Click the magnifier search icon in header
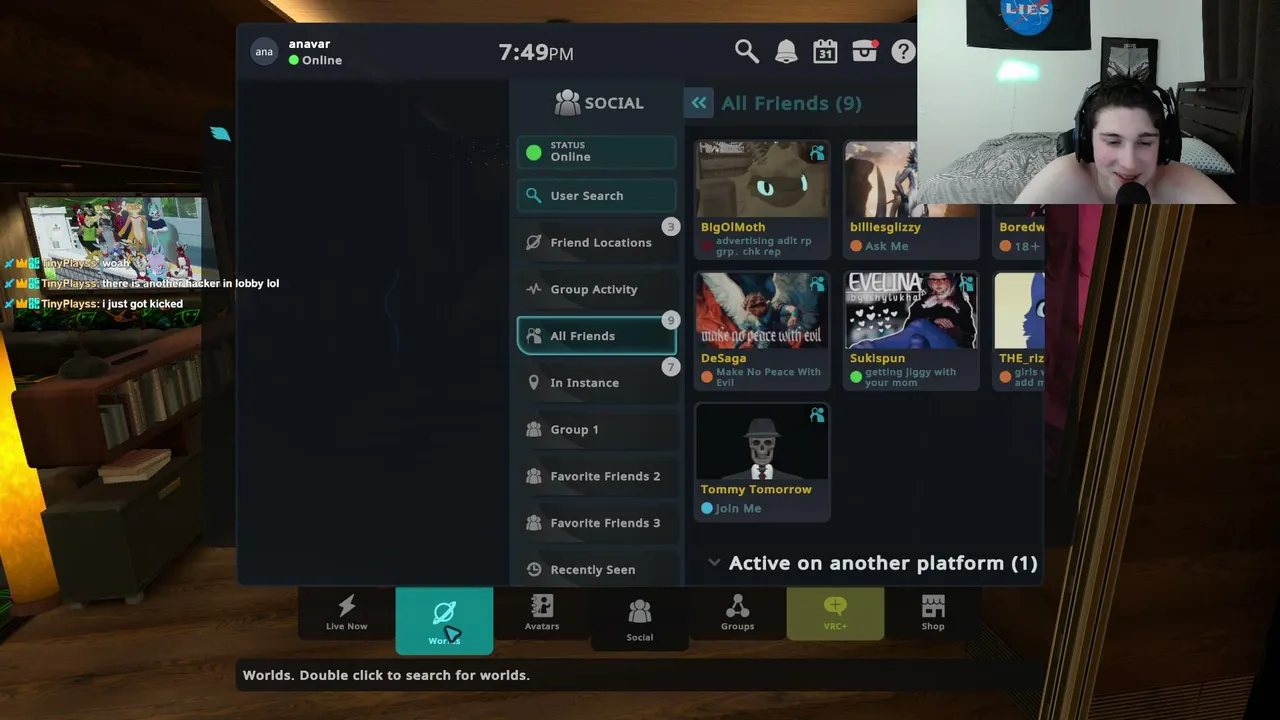 click(x=747, y=51)
